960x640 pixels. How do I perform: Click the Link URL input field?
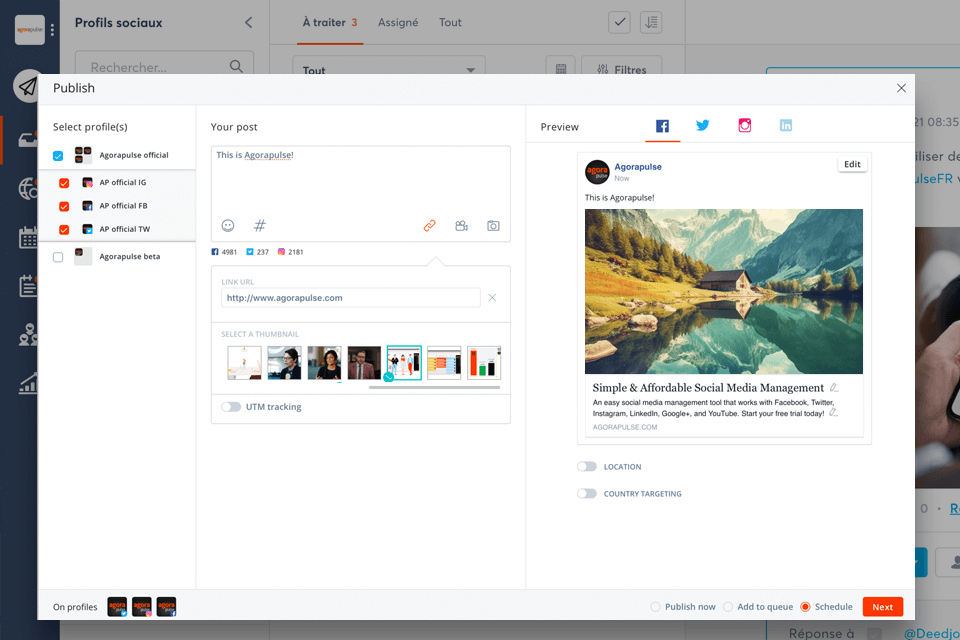click(350, 298)
